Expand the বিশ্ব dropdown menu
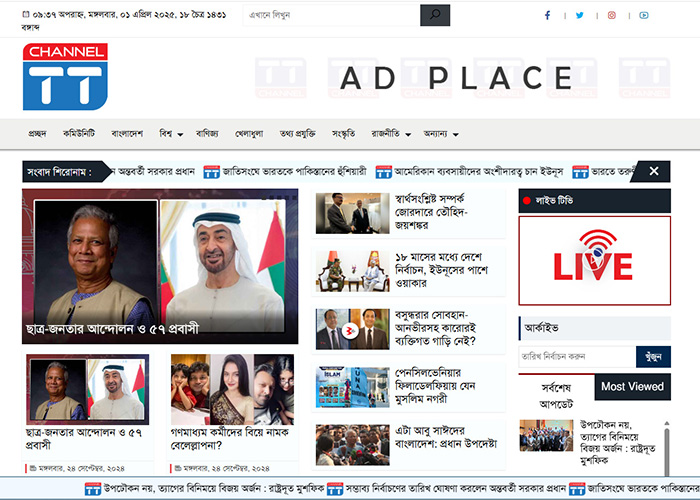 170,133
